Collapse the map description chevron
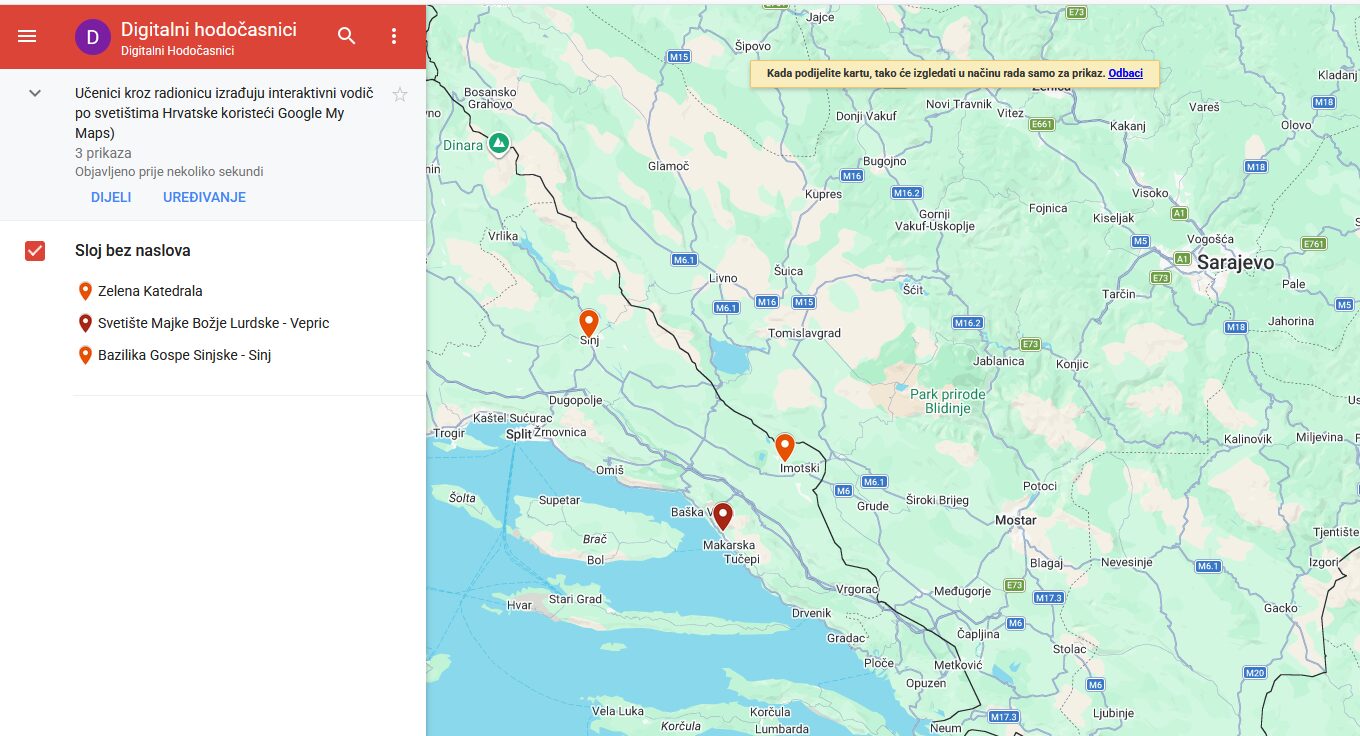This screenshot has width=1360, height=736. 35,93
